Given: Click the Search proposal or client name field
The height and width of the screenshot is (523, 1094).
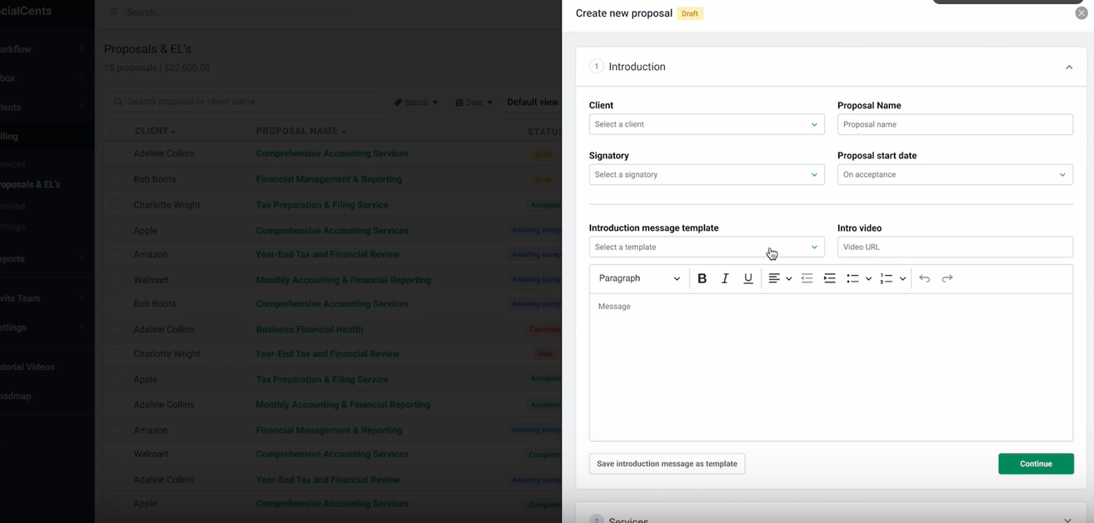Looking at the screenshot, I should point(246,102).
